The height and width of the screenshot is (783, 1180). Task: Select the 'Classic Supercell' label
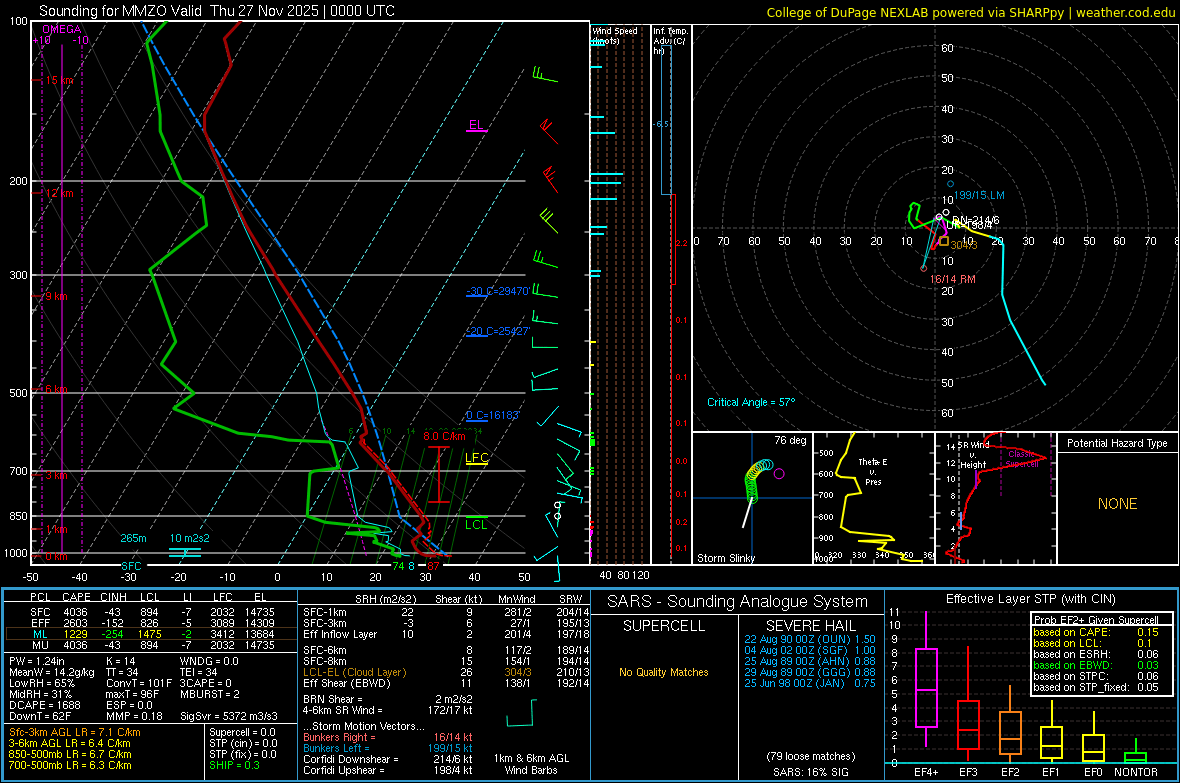pos(1022,459)
